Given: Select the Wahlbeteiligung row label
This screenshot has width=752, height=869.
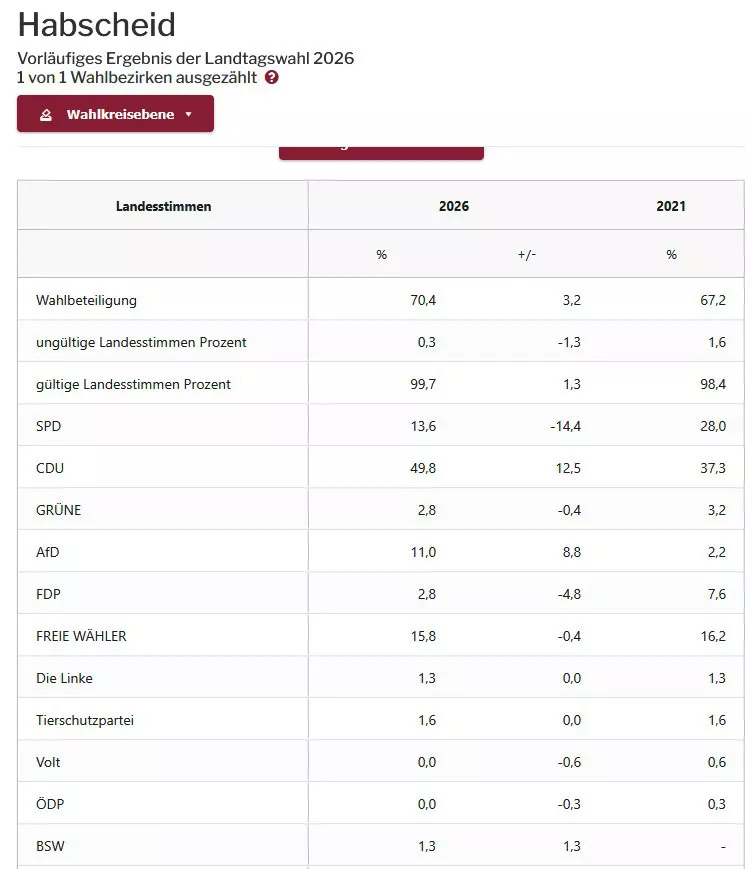Looking at the screenshot, I should (86, 300).
